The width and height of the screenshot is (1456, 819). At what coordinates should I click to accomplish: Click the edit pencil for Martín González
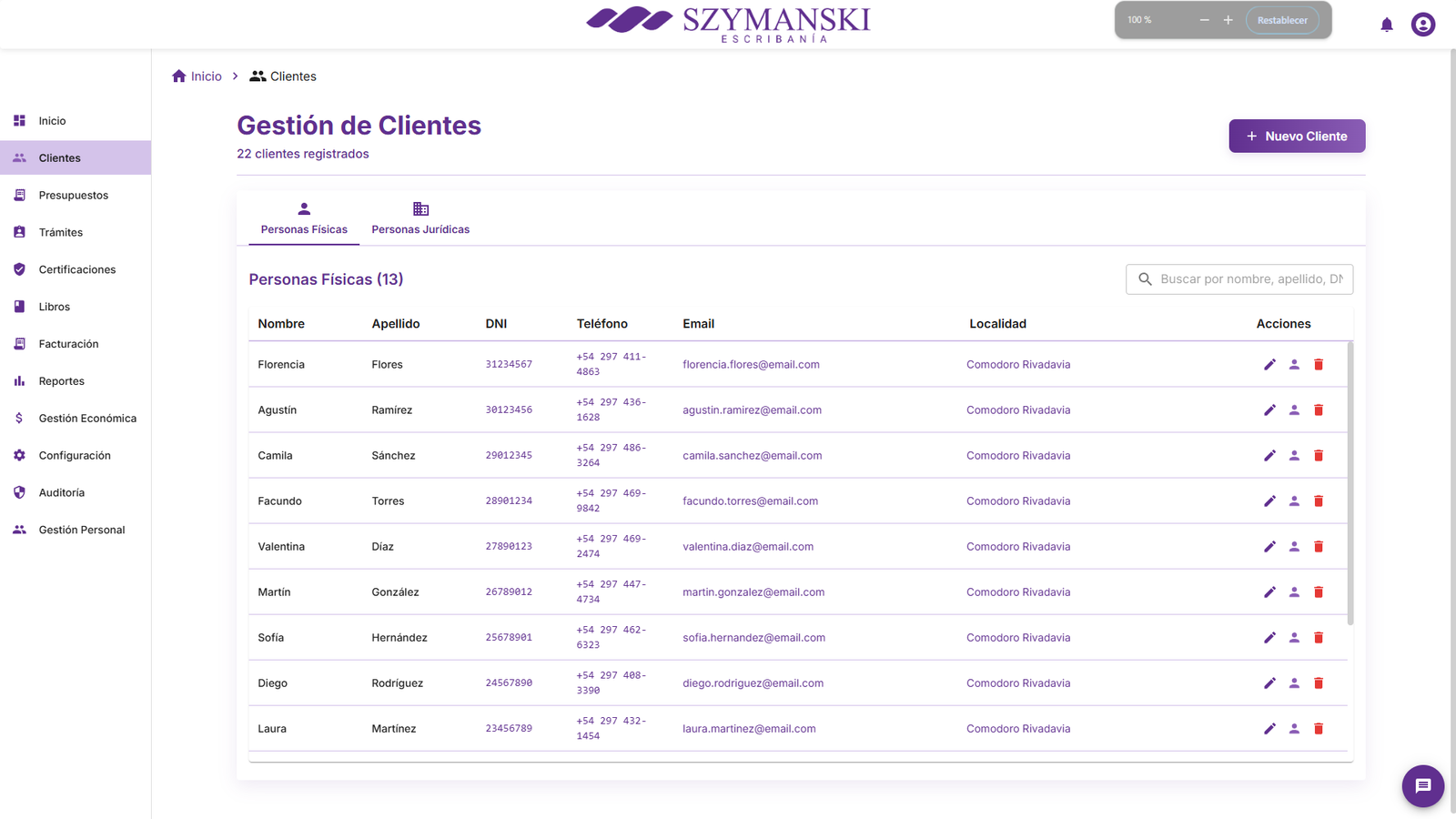coord(1269,592)
